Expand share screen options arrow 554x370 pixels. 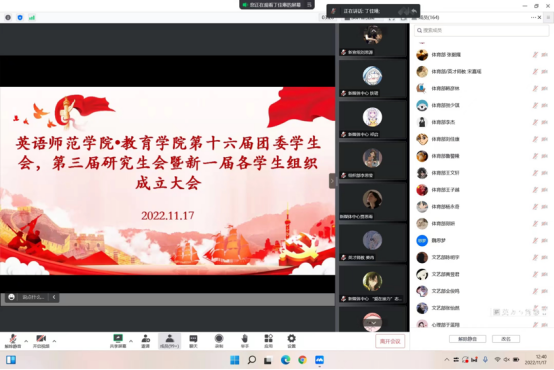131,341
